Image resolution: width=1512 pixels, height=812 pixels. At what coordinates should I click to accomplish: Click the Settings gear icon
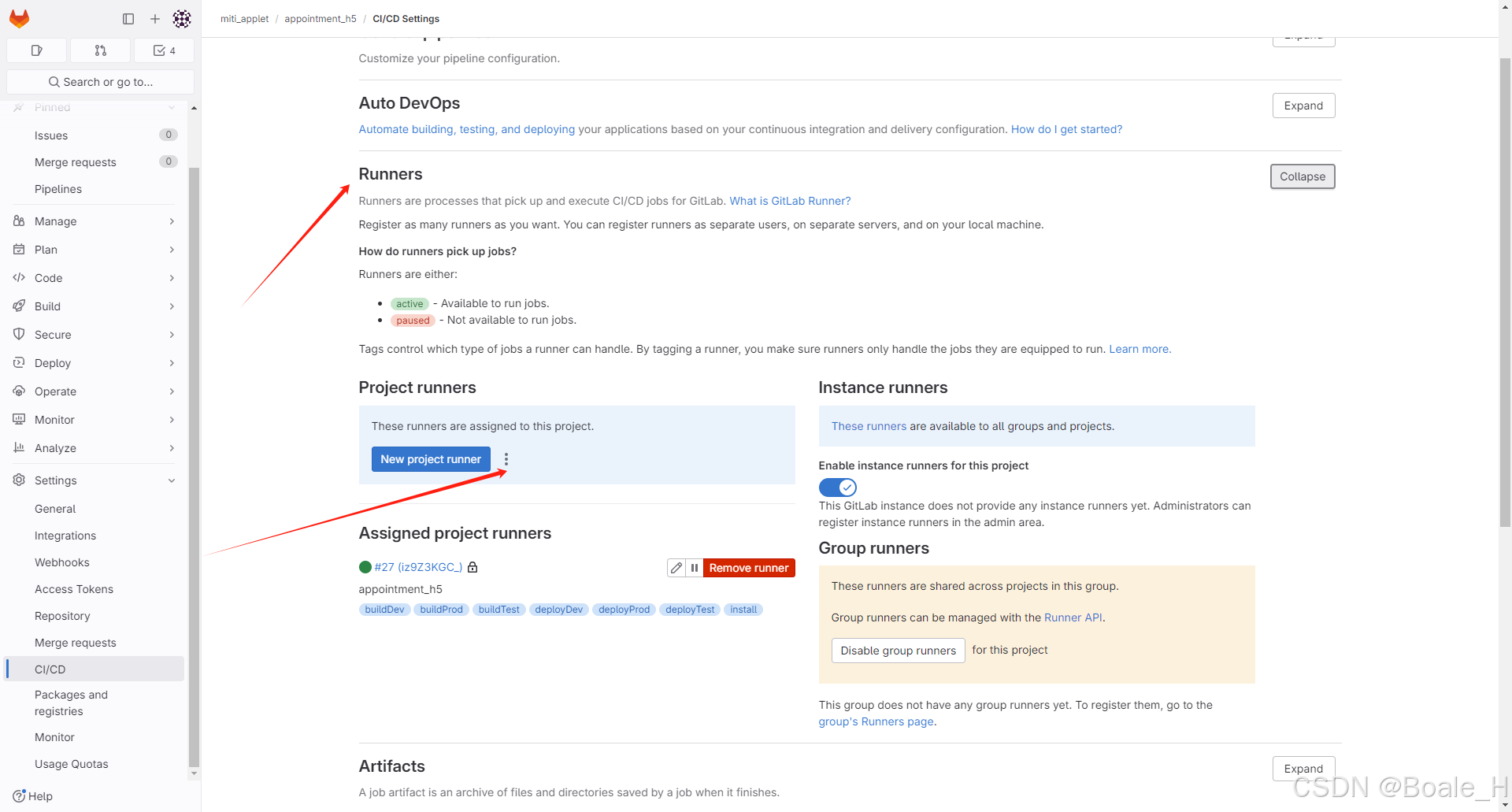click(x=19, y=480)
